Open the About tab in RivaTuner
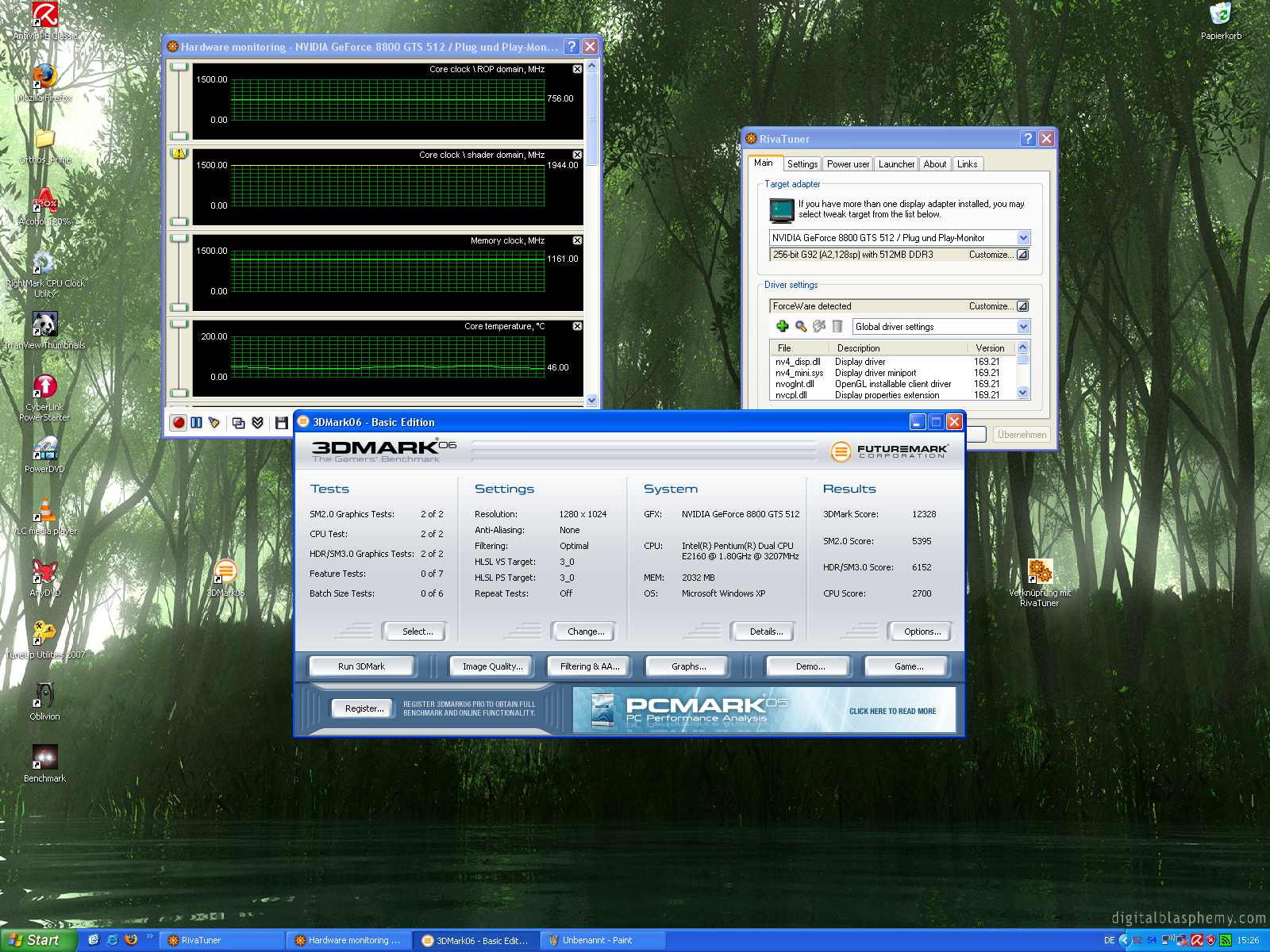The width and height of the screenshot is (1270, 952). tap(935, 164)
